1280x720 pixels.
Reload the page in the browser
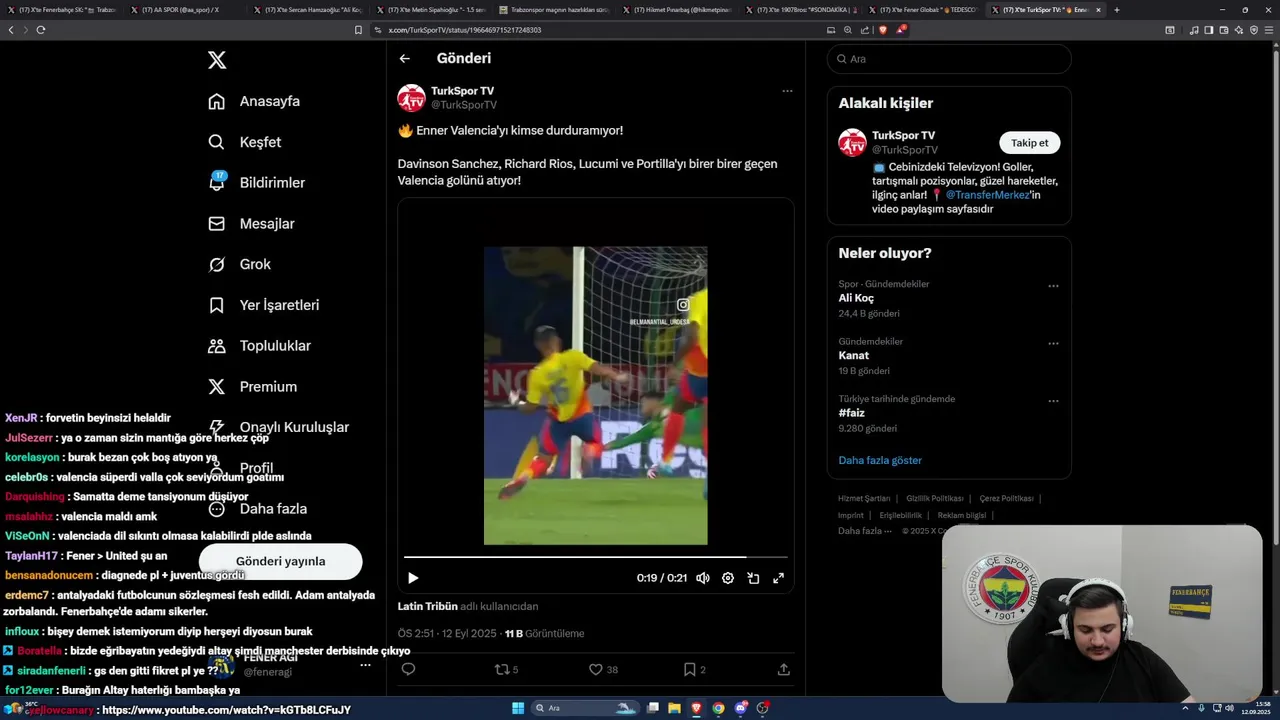click(x=41, y=30)
